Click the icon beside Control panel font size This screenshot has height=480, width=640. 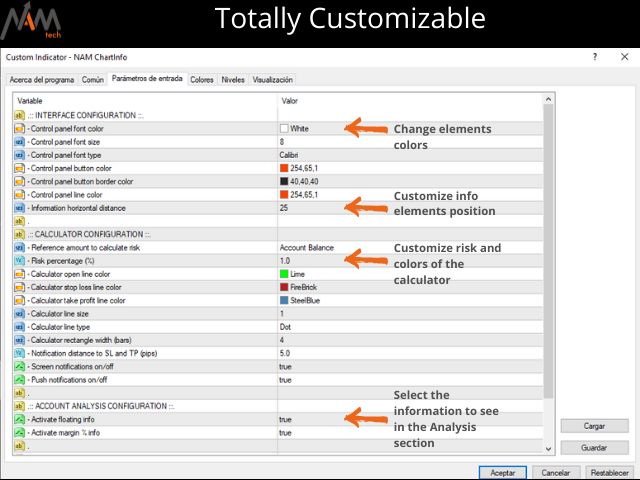point(19,142)
